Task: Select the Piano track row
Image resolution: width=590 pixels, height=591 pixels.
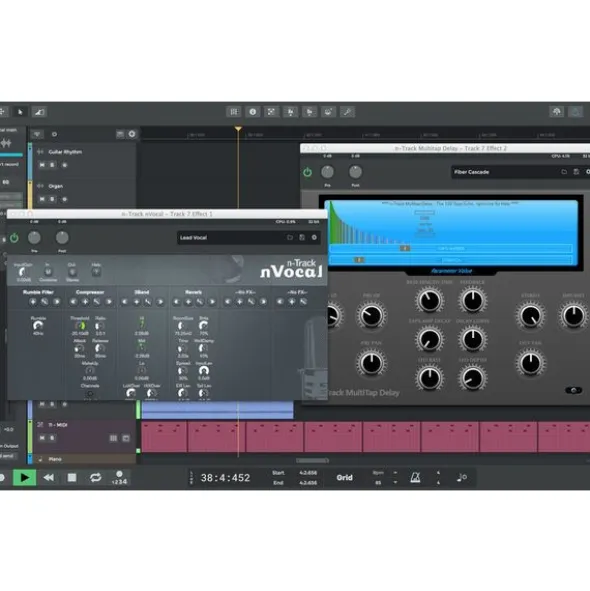Action: 83,459
